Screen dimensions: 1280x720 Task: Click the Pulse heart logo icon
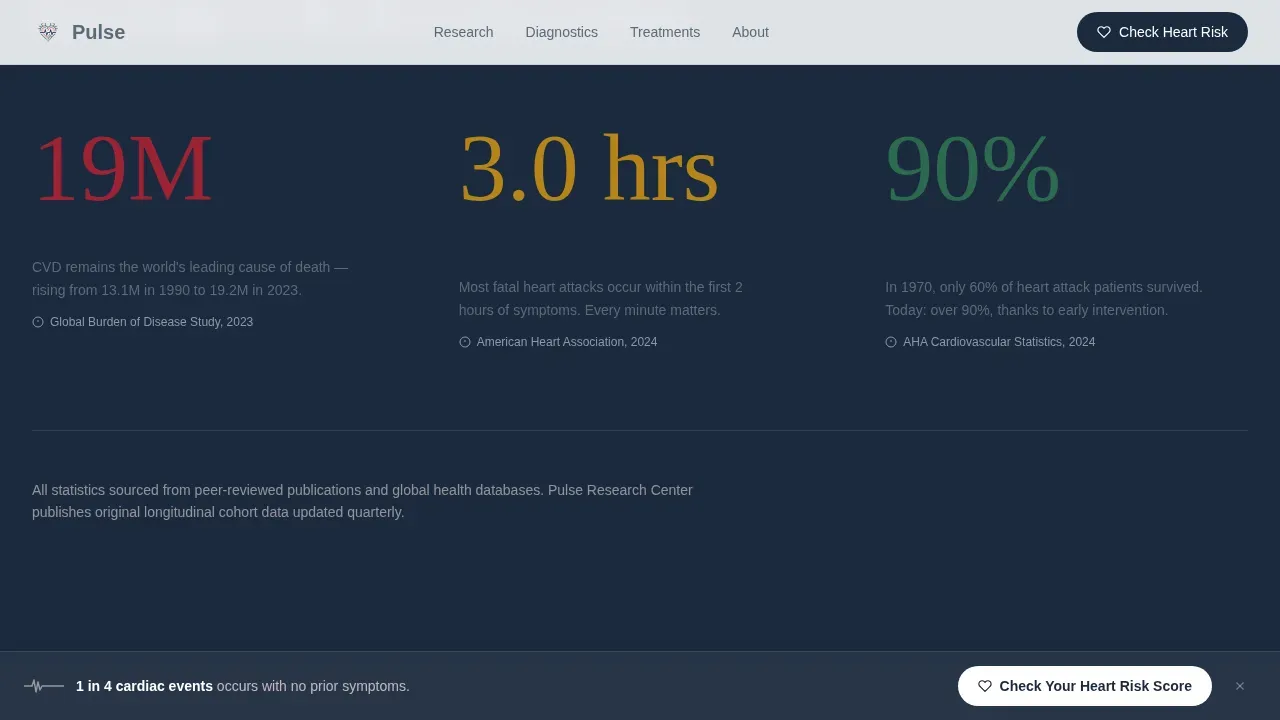pyautogui.click(x=48, y=32)
